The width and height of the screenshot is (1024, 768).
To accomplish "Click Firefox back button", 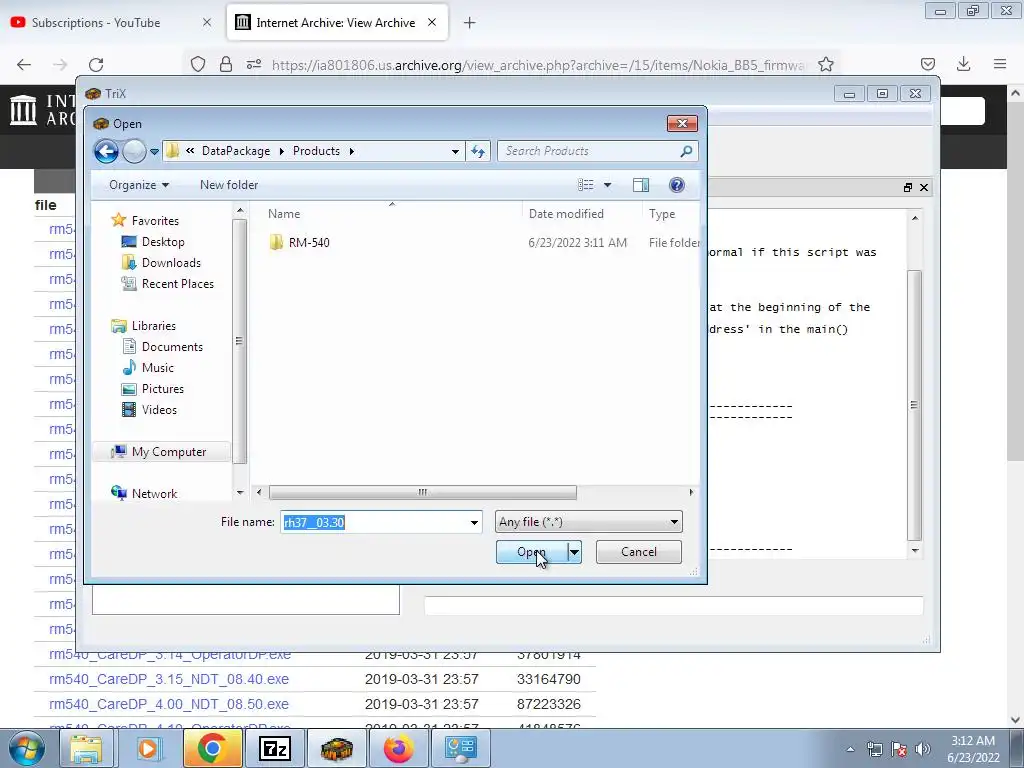I will [x=24, y=64].
